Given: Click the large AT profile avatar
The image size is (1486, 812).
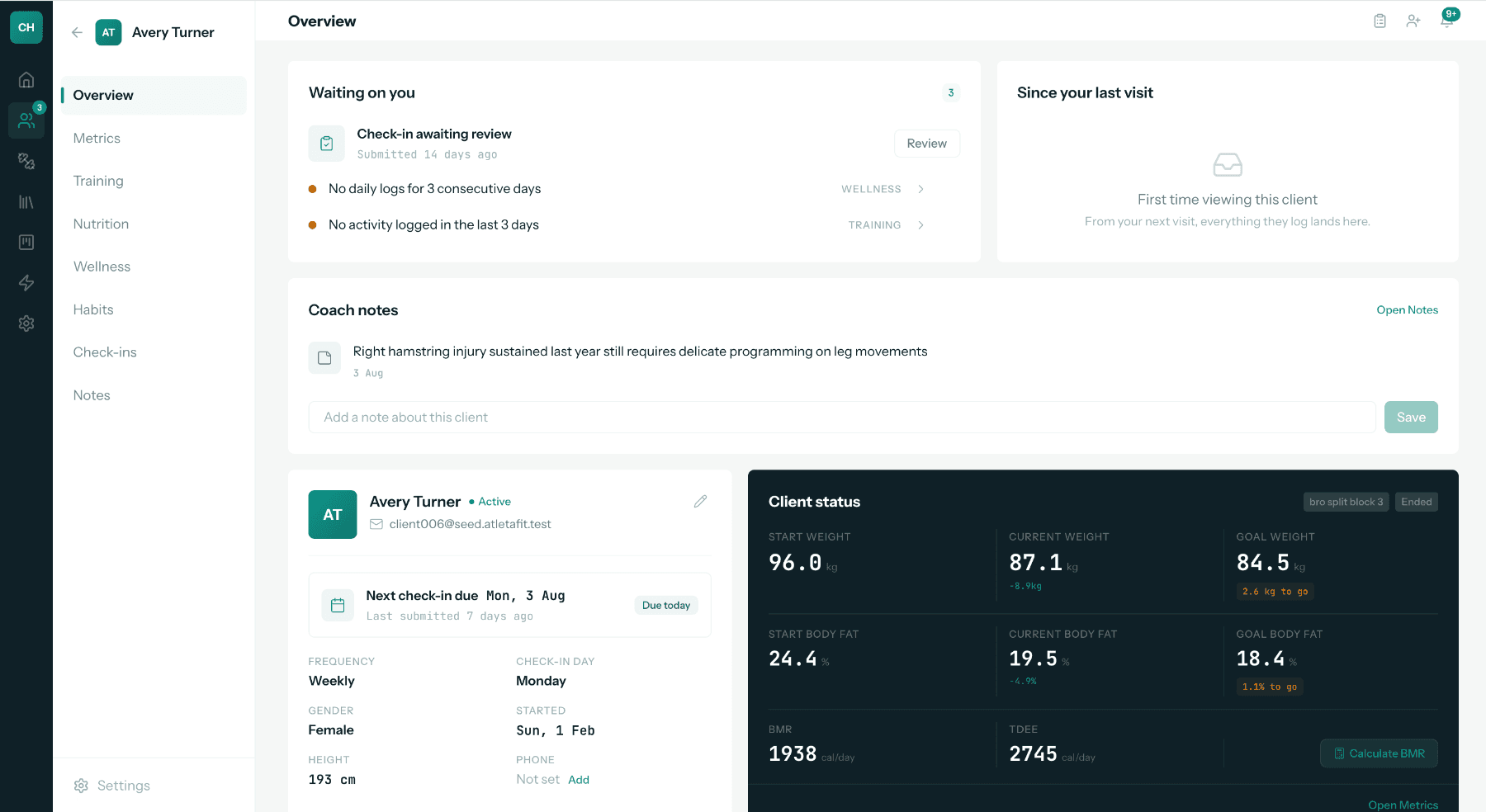Looking at the screenshot, I should (x=333, y=514).
